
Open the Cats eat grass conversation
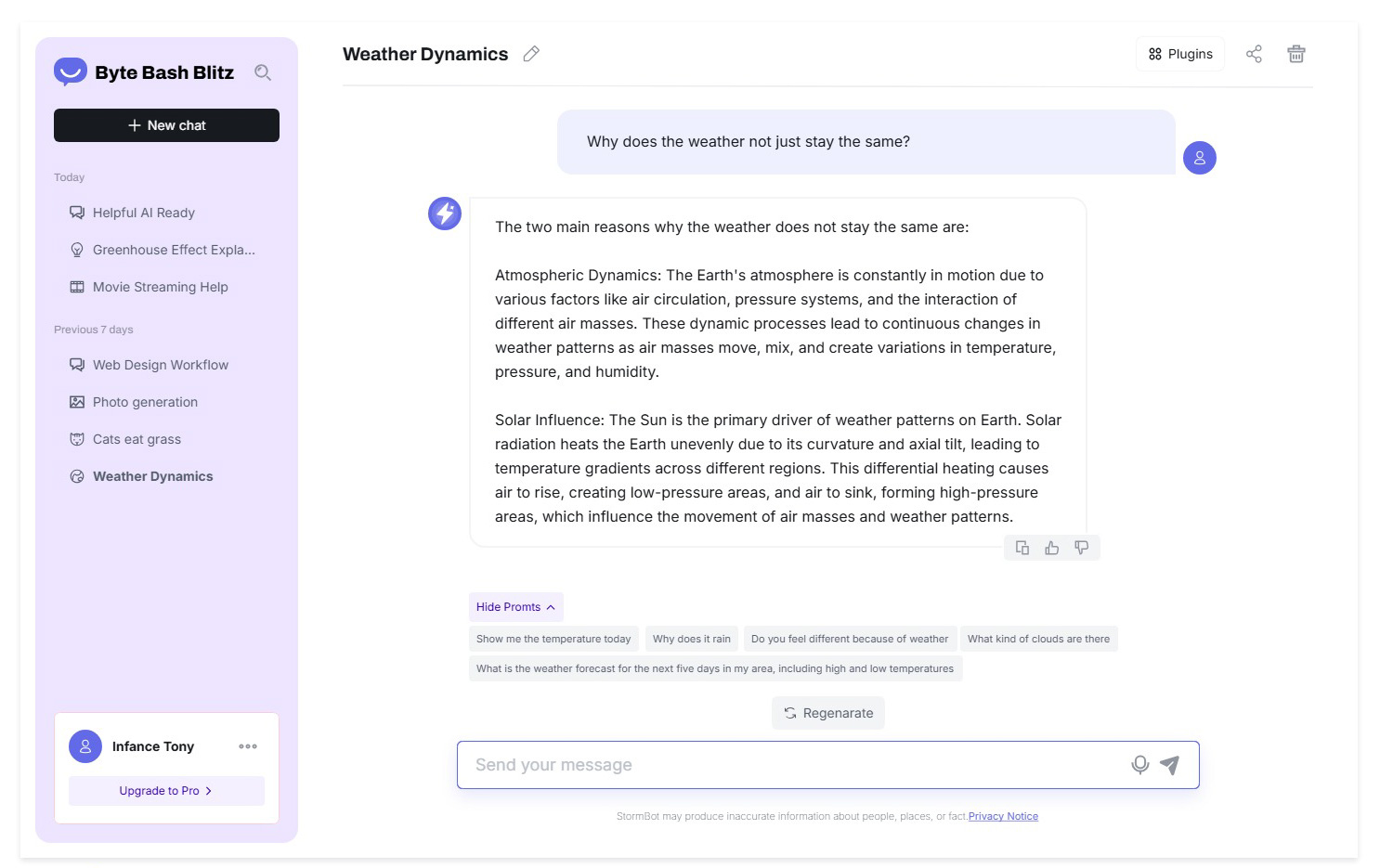[137, 439]
